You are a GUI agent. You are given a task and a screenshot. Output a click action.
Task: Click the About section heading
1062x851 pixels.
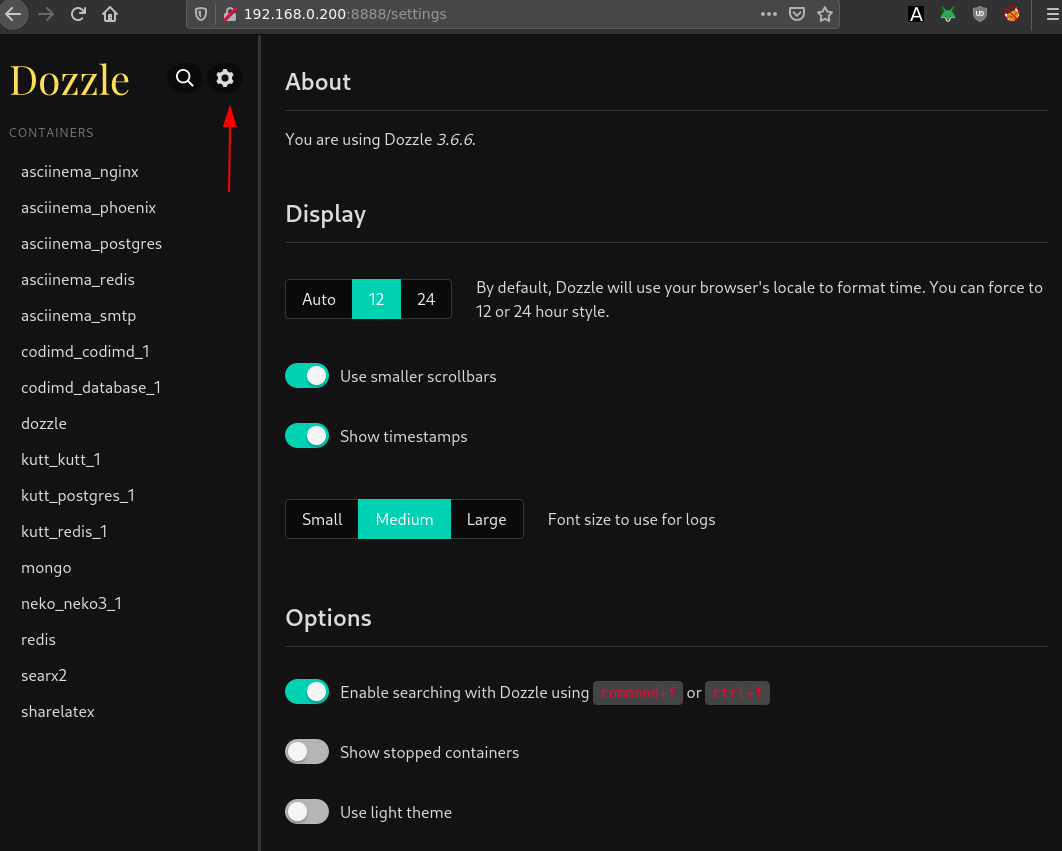(318, 82)
